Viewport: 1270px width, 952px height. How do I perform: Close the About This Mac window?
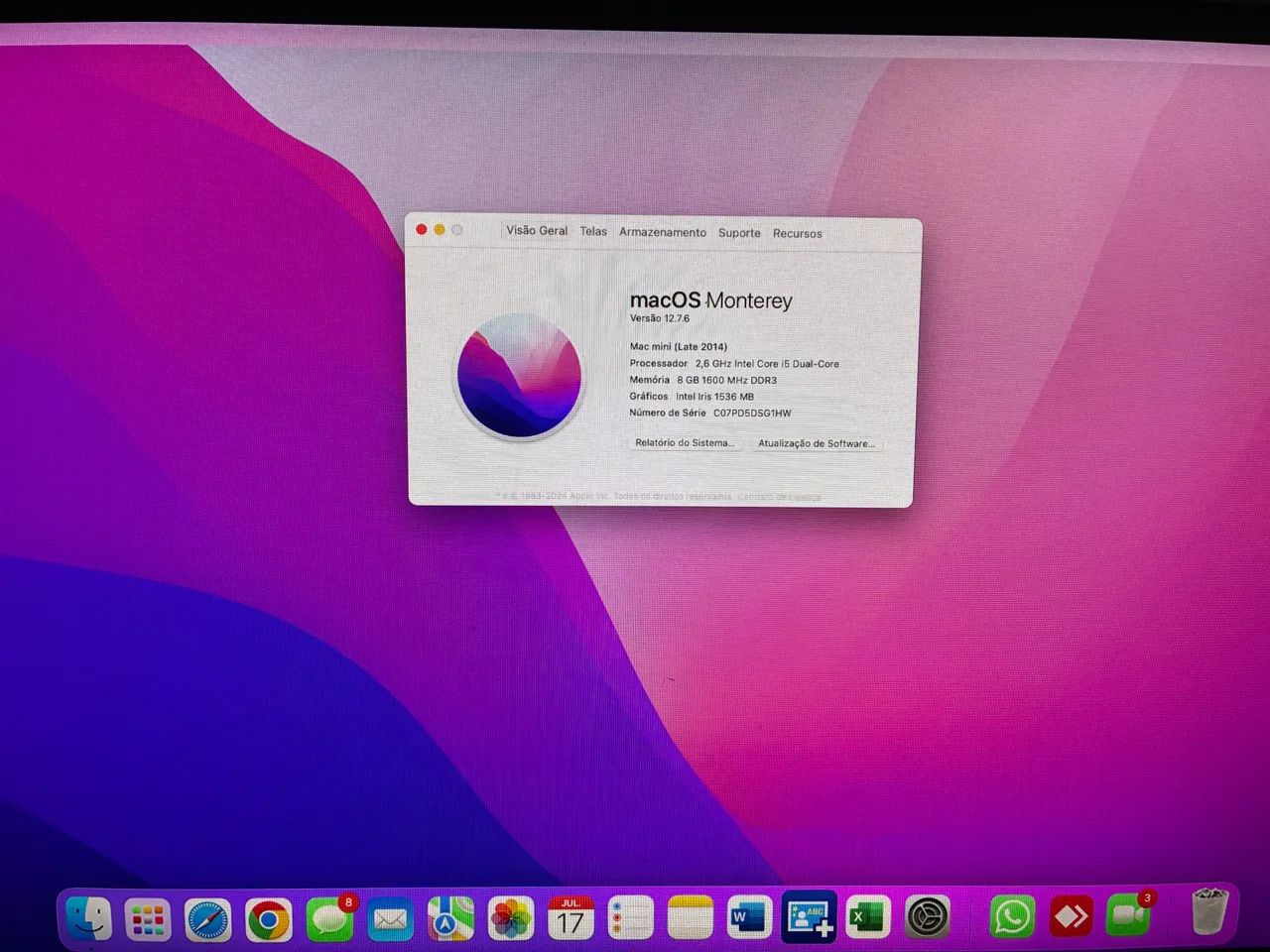(x=421, y=229)
